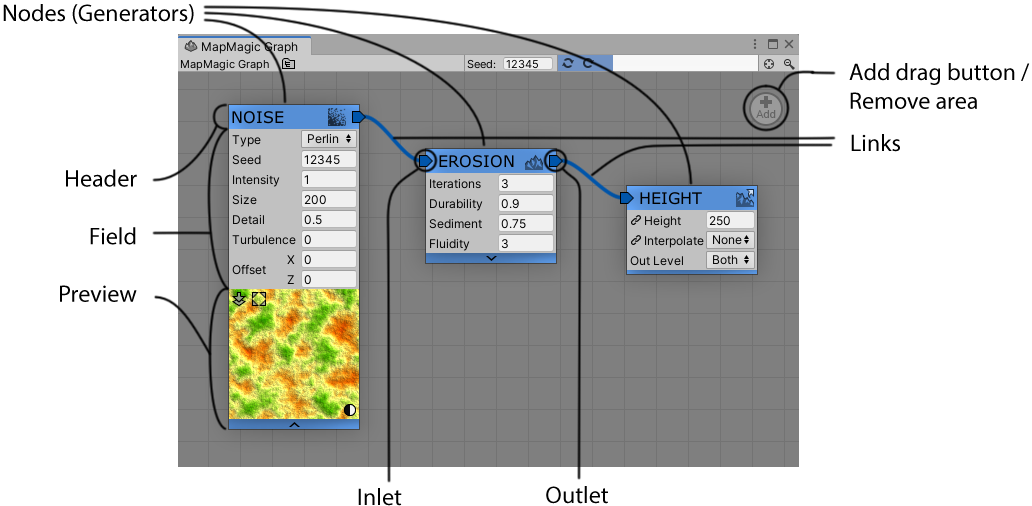The image size is (1032, 506).
Task: Click the Erosion node output connector
Action: (x=555, y=161)
